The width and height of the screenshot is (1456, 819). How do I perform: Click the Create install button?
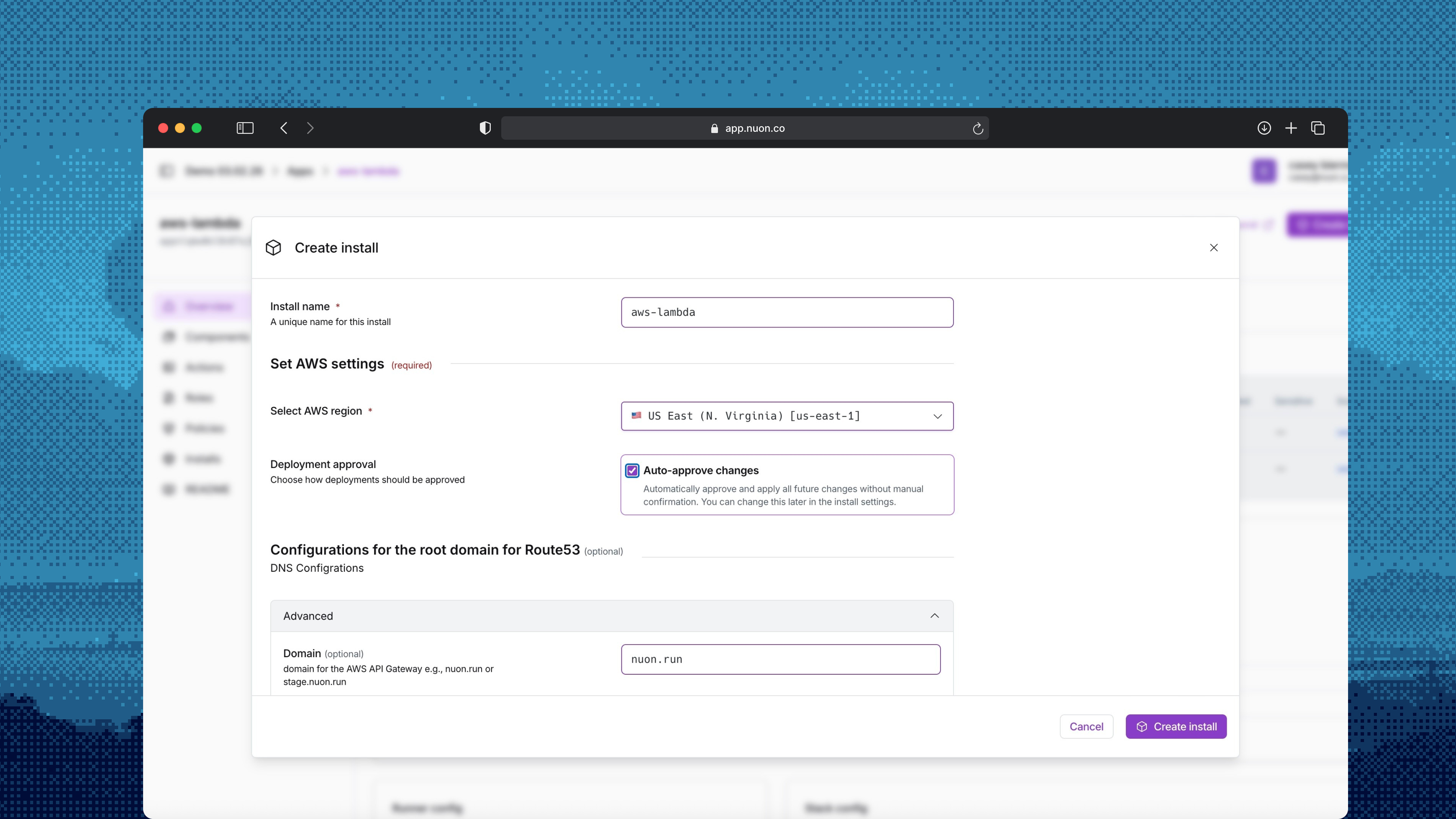click(1176, 726)
